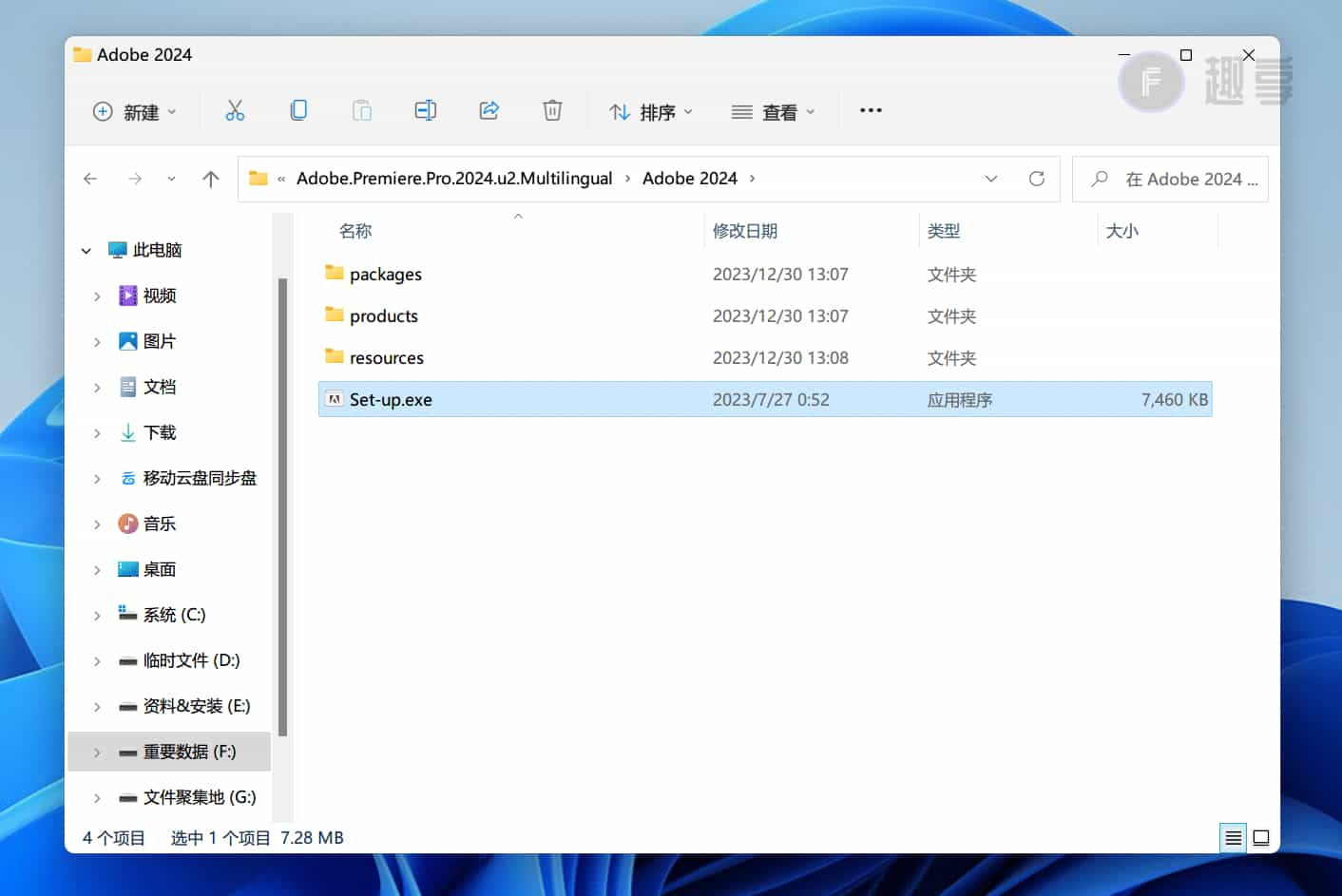This screenshot has width=1342, height=896.
Task: Expand the 音乐 tree node
Action: pyautogui.click(x=97, y=524)
